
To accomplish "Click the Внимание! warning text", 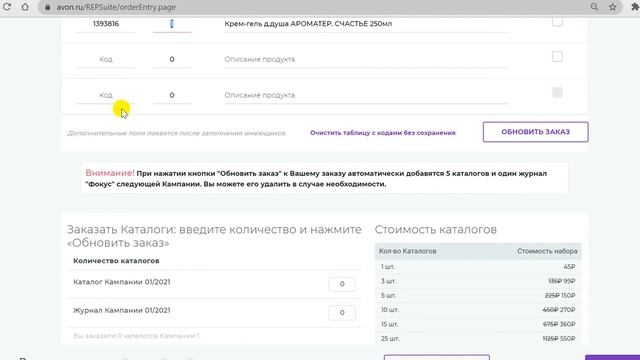I will click(x=110, y=173).
